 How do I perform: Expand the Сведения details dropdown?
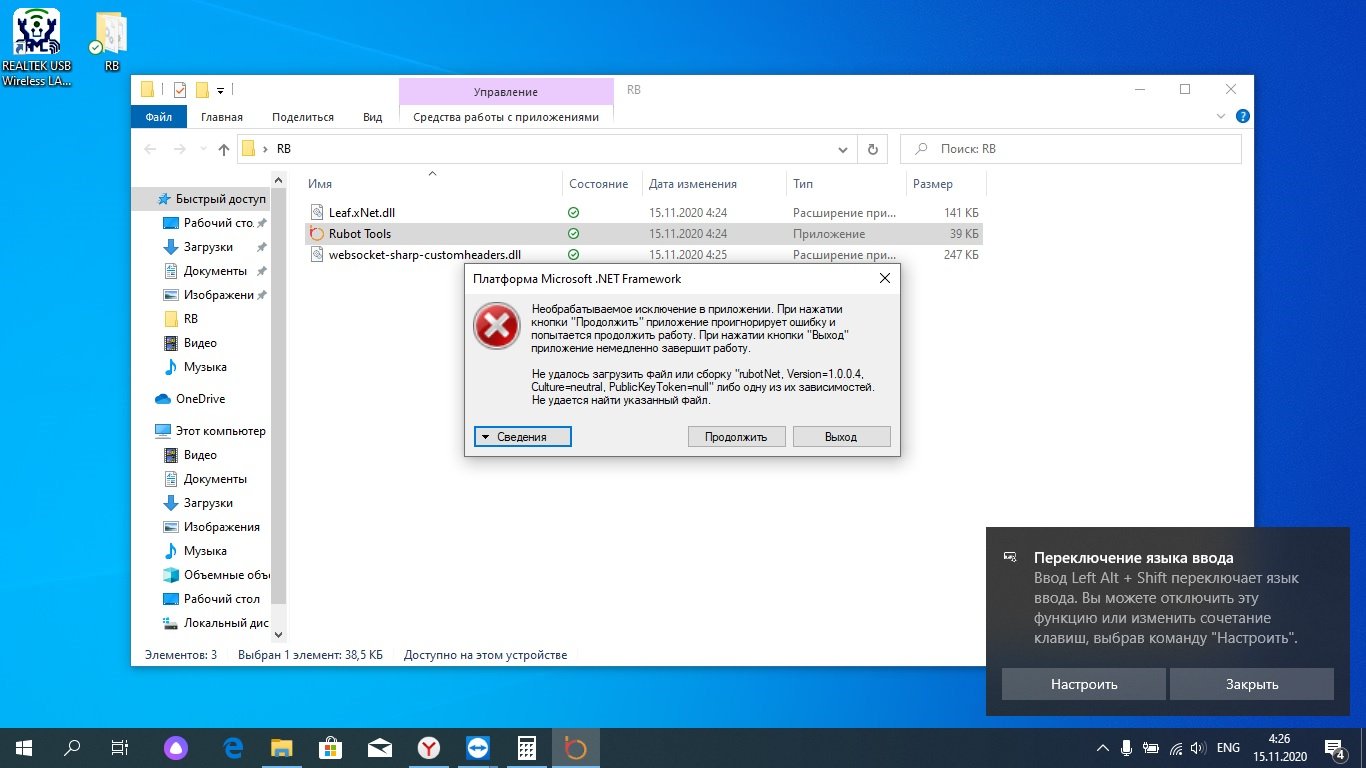[x=522, y=437]
